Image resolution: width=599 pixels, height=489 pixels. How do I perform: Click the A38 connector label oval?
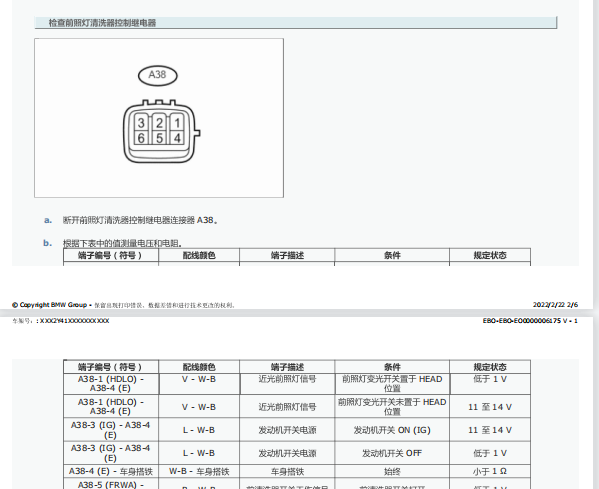pyautogui.click(x=157, y=75)
